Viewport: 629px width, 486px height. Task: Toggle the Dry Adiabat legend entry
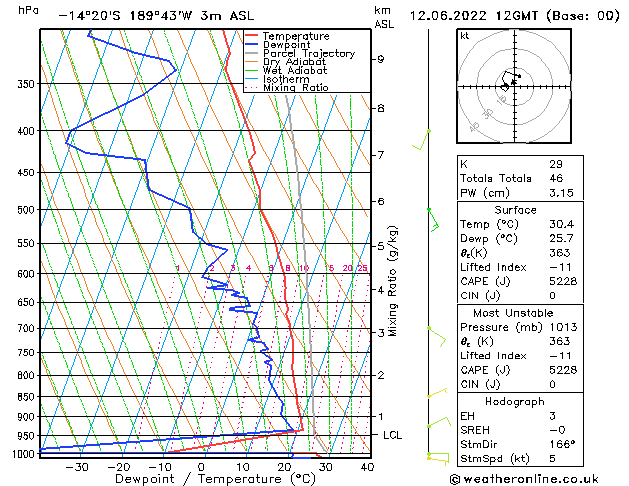[x=296, y=62]
